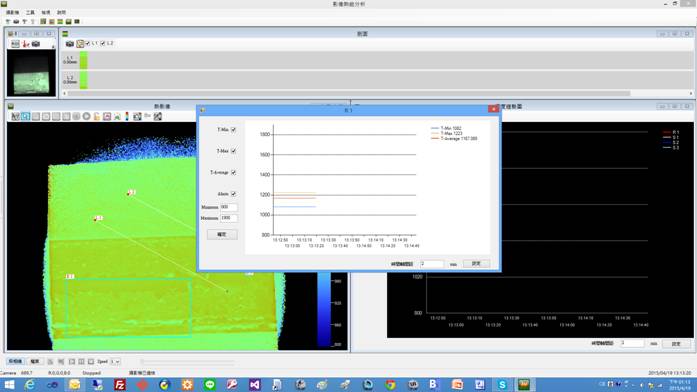This screenshot has width=697, height=392.
Task: Click the color palette bar icon in the image toolbar
Action: click(x=127, y=116)
